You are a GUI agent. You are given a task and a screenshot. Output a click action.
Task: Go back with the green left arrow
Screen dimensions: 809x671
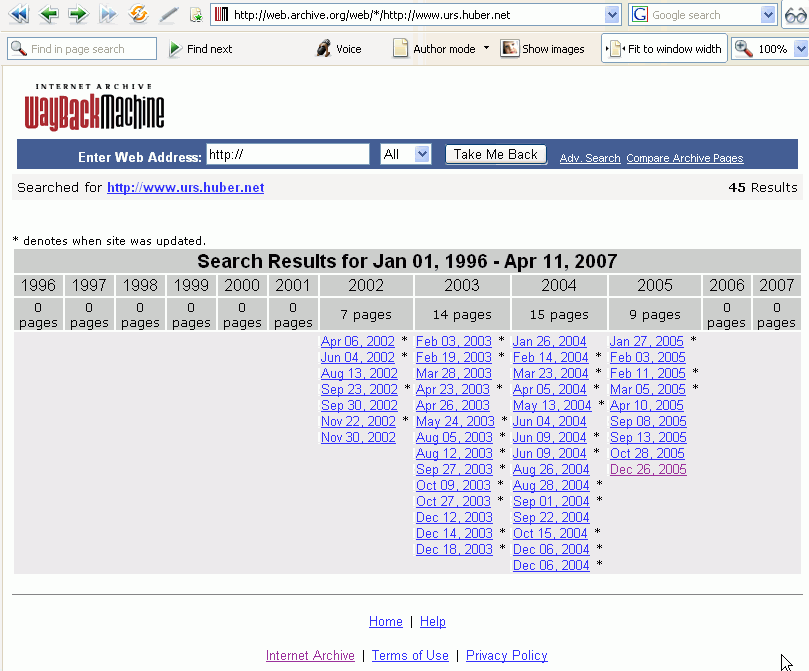49,14
